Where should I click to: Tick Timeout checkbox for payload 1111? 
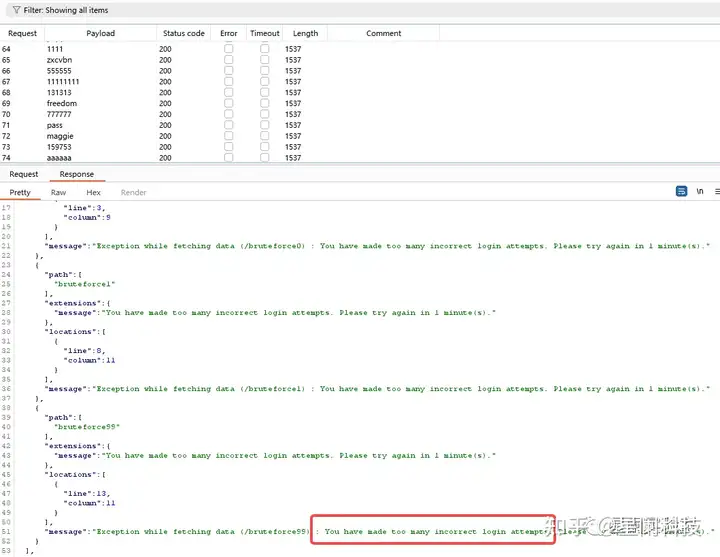coord(264,49)
